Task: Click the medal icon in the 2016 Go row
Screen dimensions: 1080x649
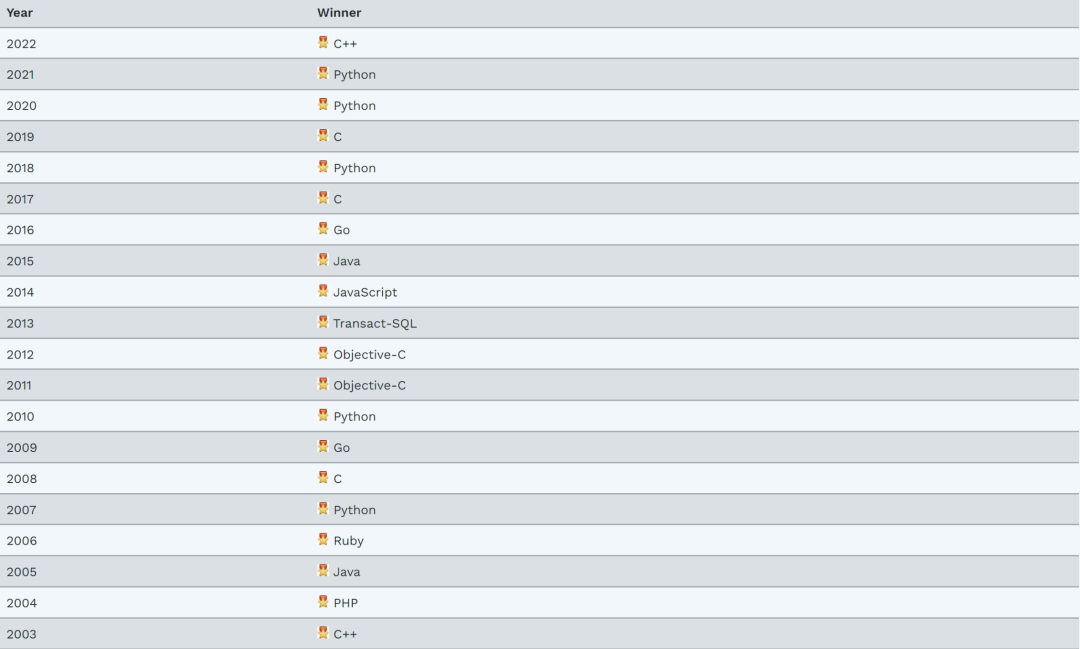Action: (x=322, y=229)
